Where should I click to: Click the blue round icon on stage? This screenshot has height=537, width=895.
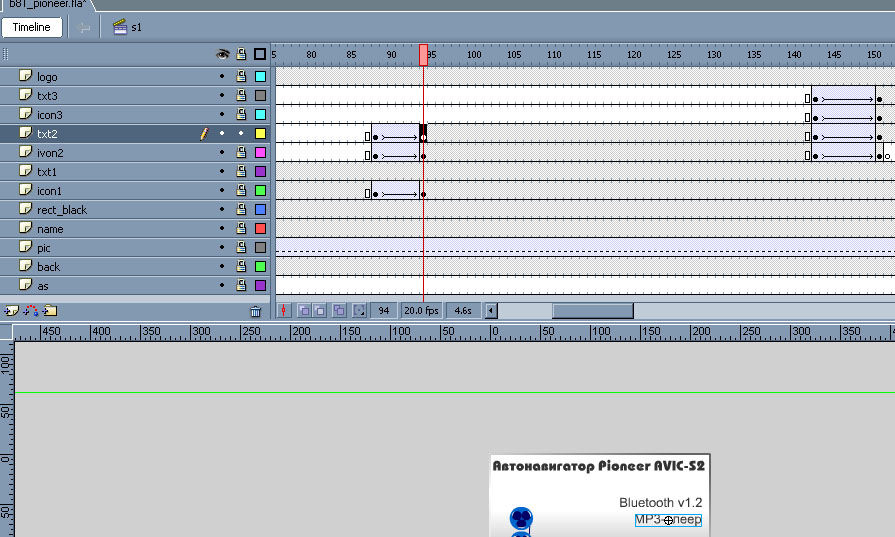[x=521, y=518]
